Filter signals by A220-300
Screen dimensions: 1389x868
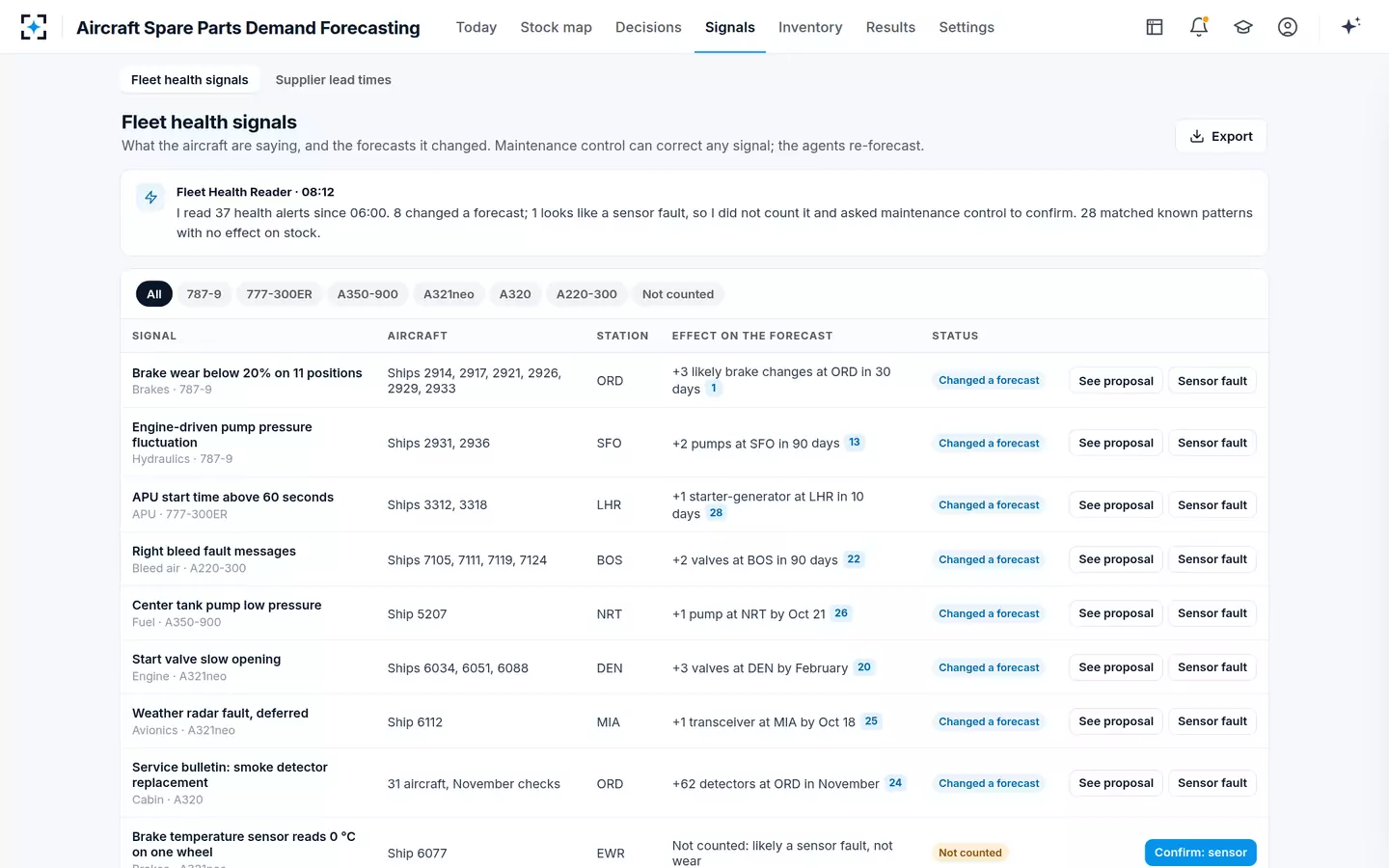point(586,294)
